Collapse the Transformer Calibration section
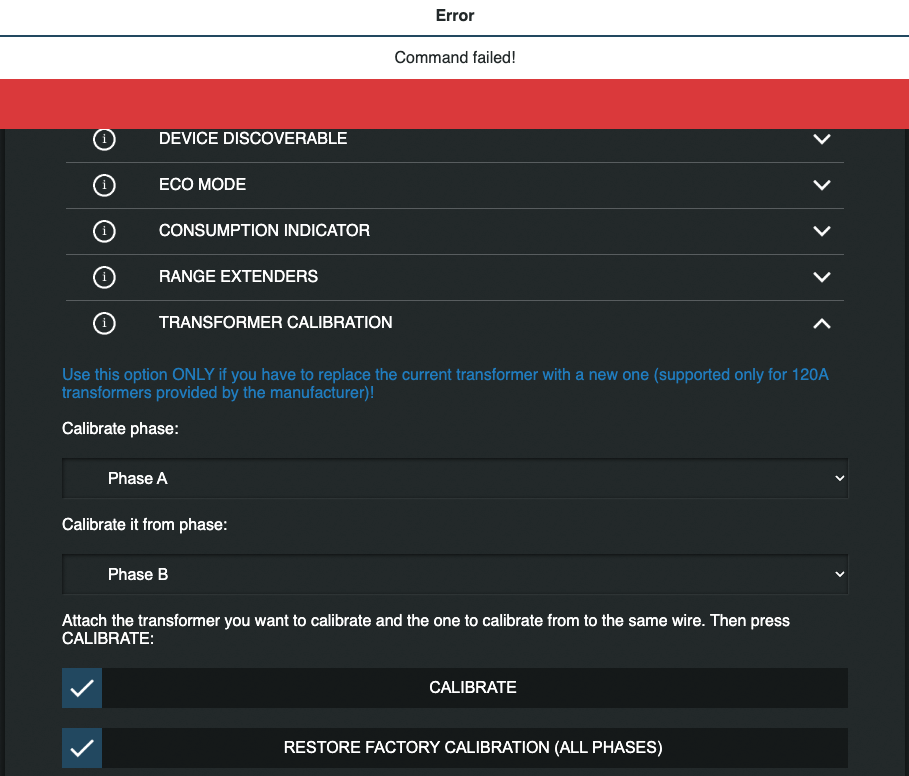The image size is (909, 776). point(822,323)
